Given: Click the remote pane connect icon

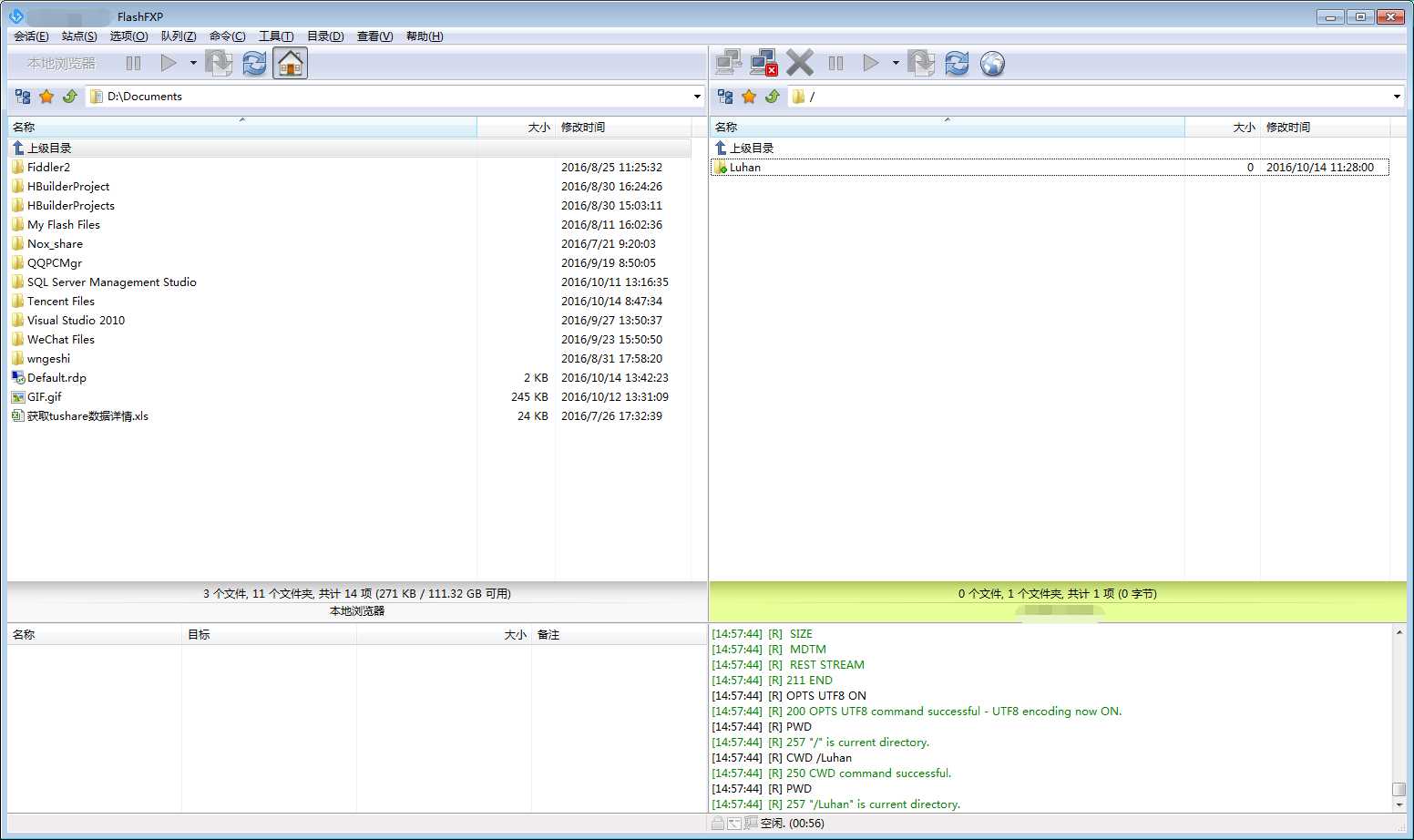Looking at the screenshot, I should pyautogui.click(x=729, y=64).
